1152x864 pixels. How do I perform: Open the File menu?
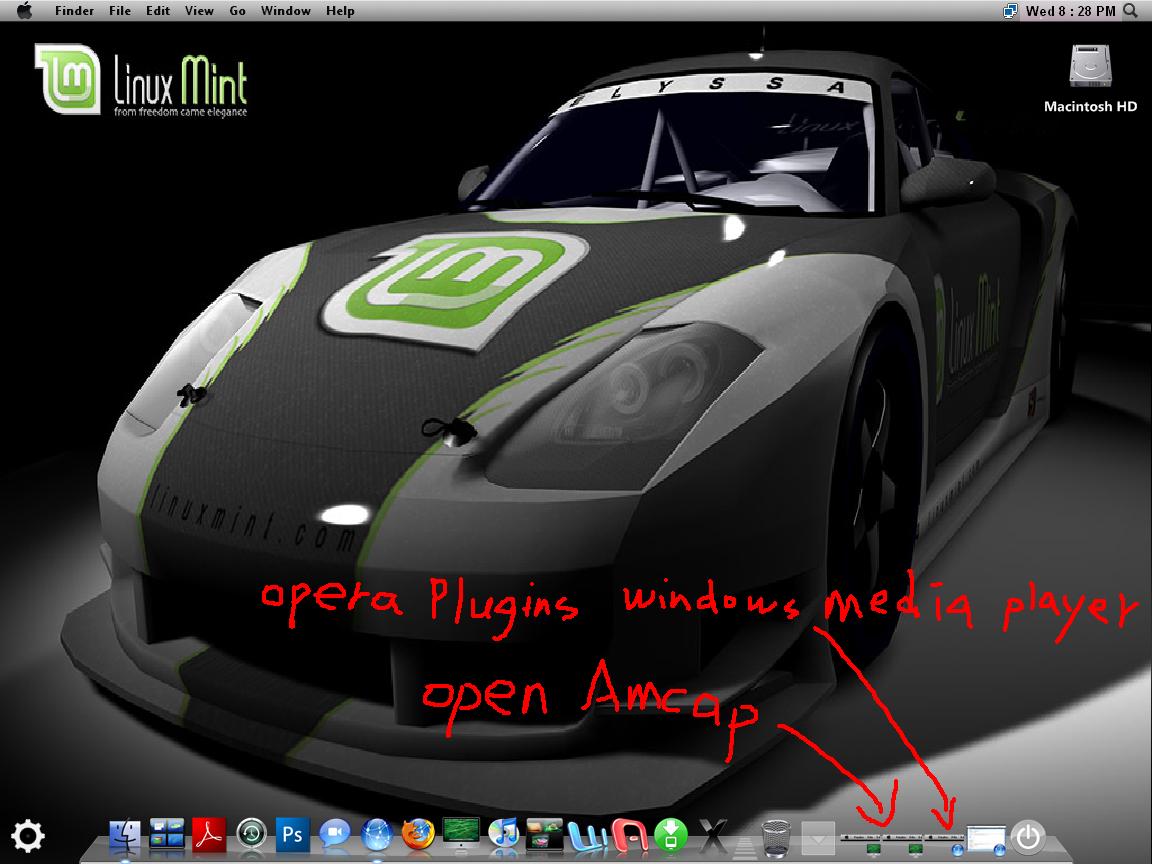[120, 11]
